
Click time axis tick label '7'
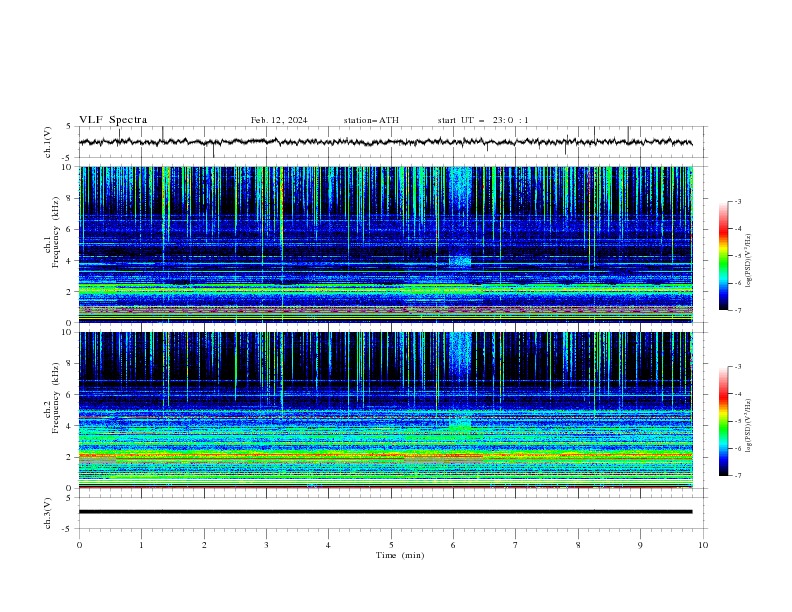(x=516, y=545)
